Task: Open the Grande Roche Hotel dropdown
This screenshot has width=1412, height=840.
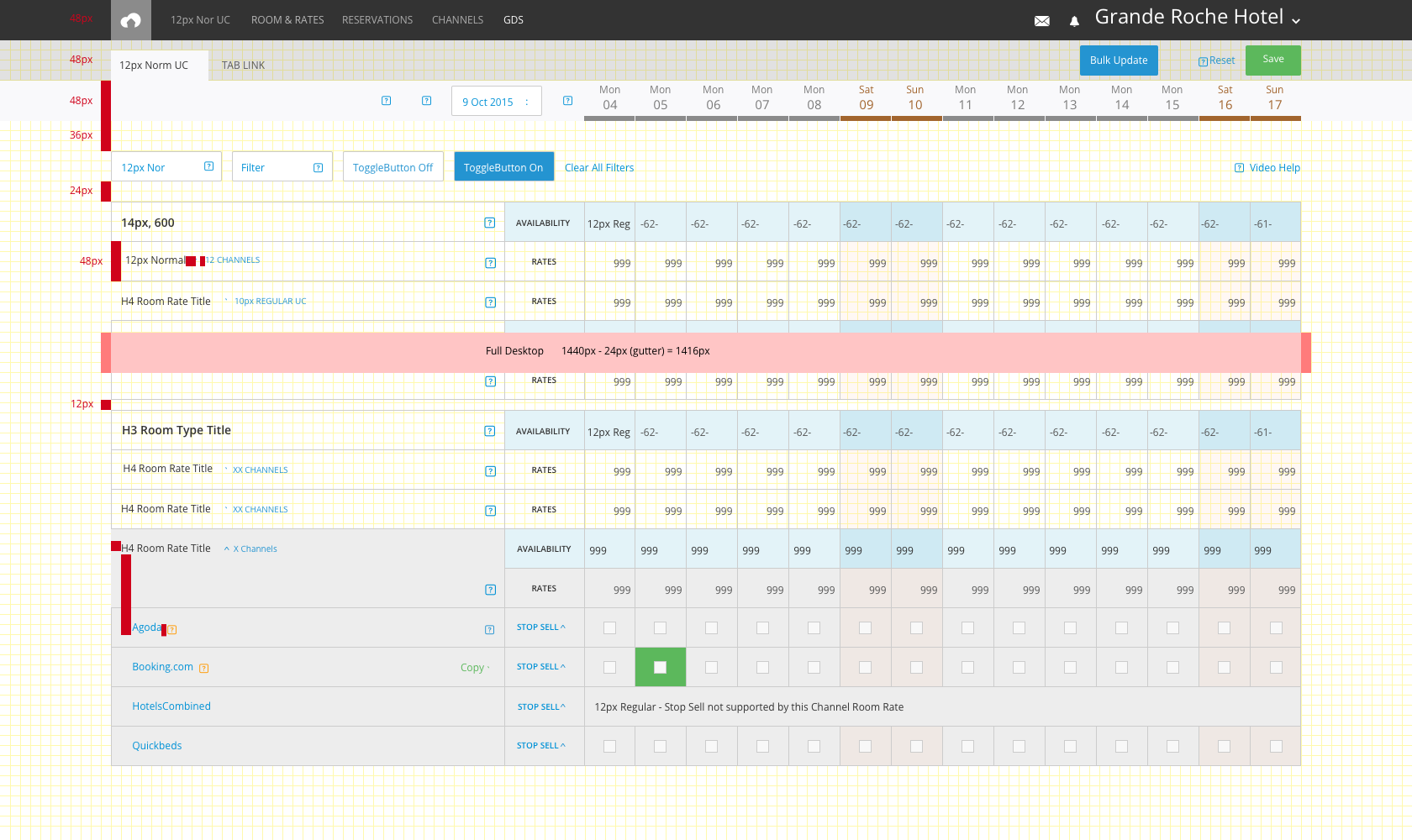Action: [1198, 18]
